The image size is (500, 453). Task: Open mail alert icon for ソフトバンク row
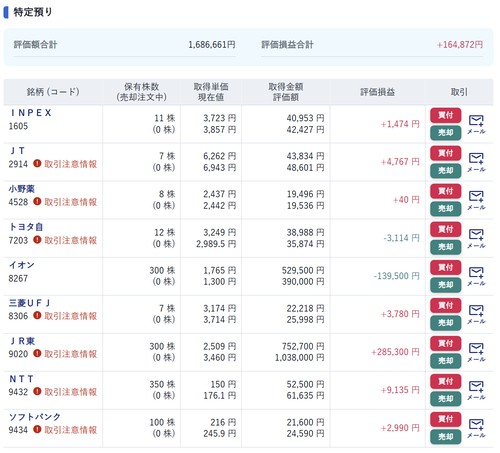point(476,428)
